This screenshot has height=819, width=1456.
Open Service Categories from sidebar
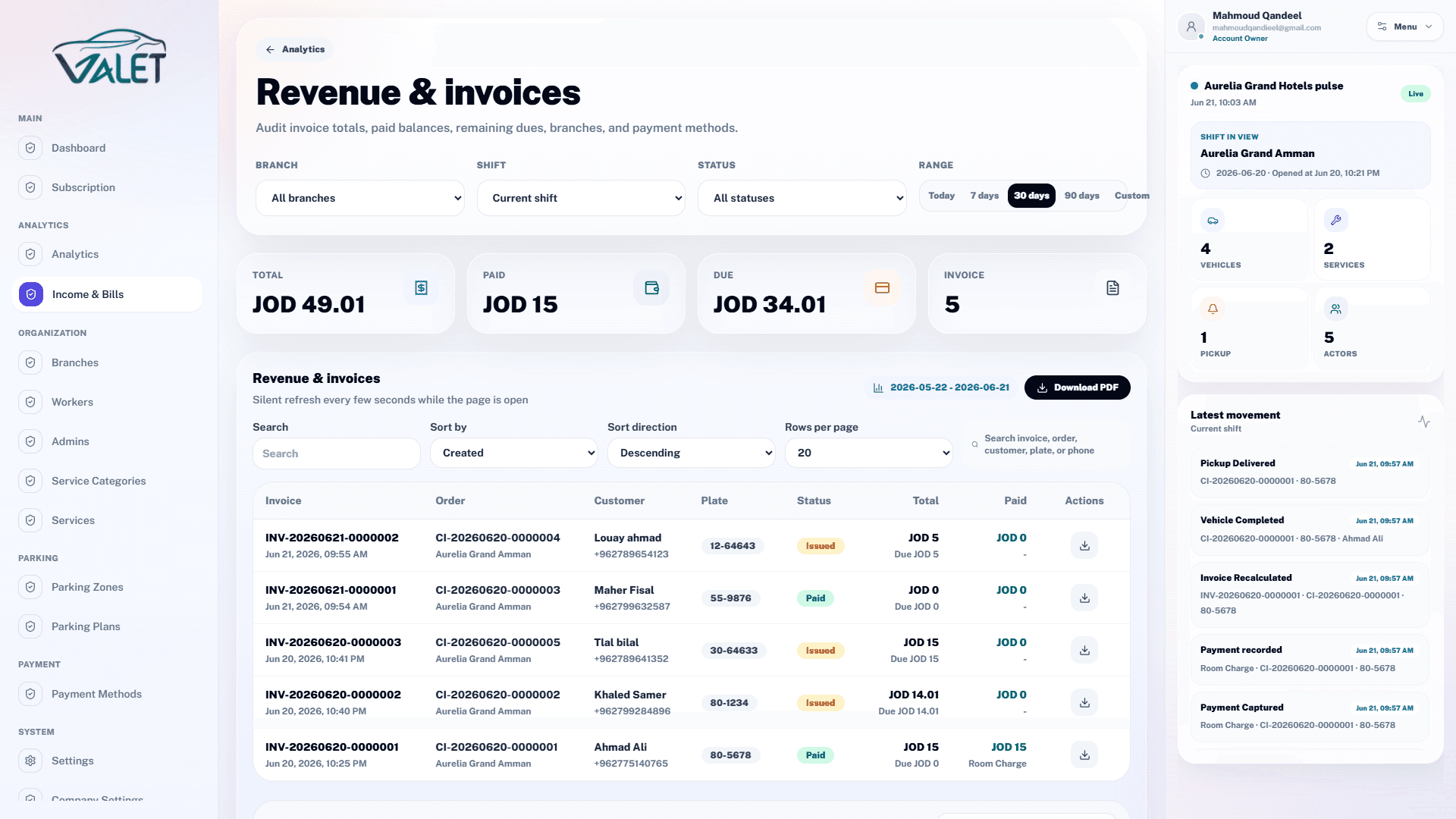pyautogui.click(x=108, y=481)
